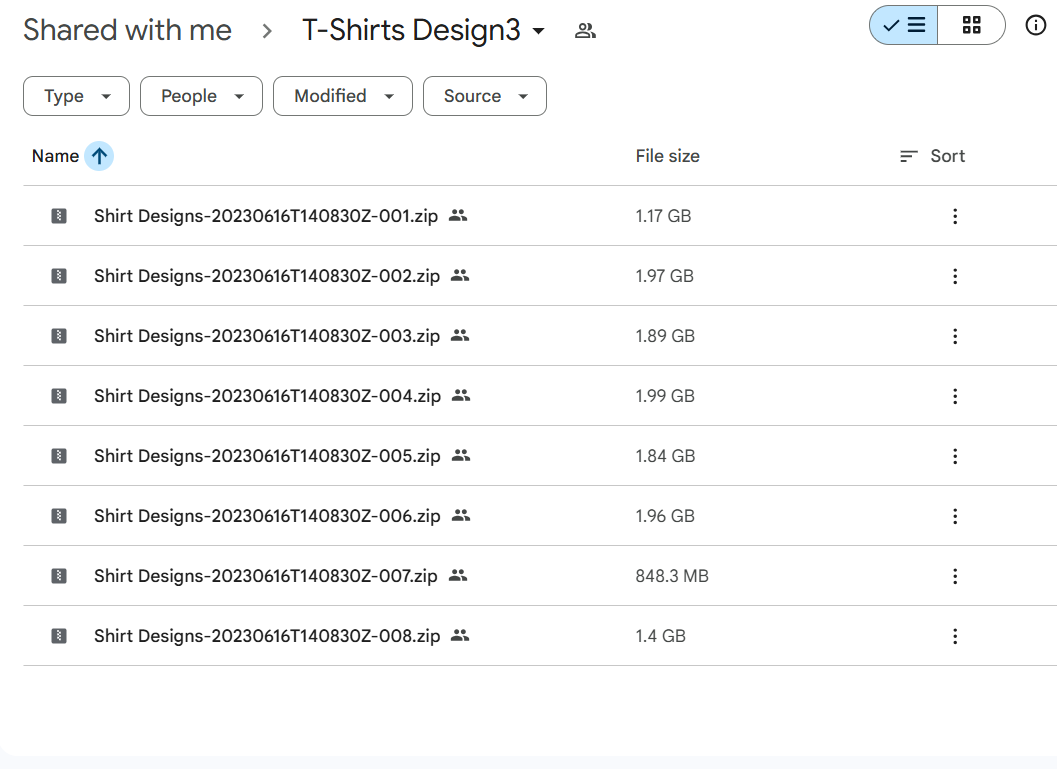The image size is (1057, 769).
Task: Click the File size column header
Action: click(667, 156)
